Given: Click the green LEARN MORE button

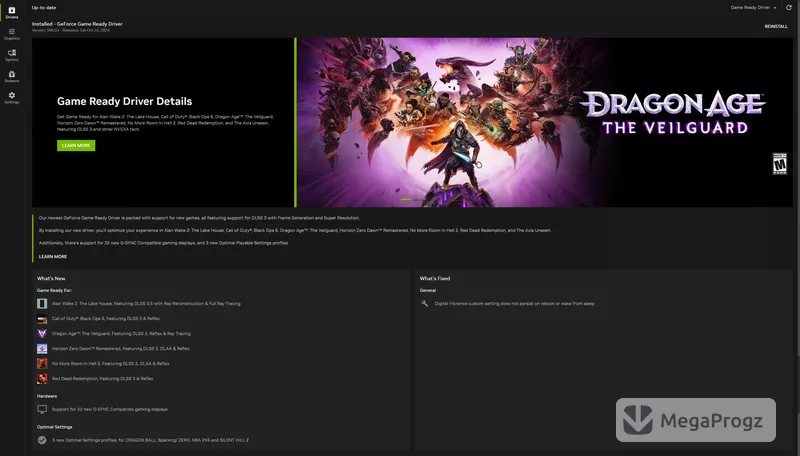Looking at the screenshot, I should 76,145.
